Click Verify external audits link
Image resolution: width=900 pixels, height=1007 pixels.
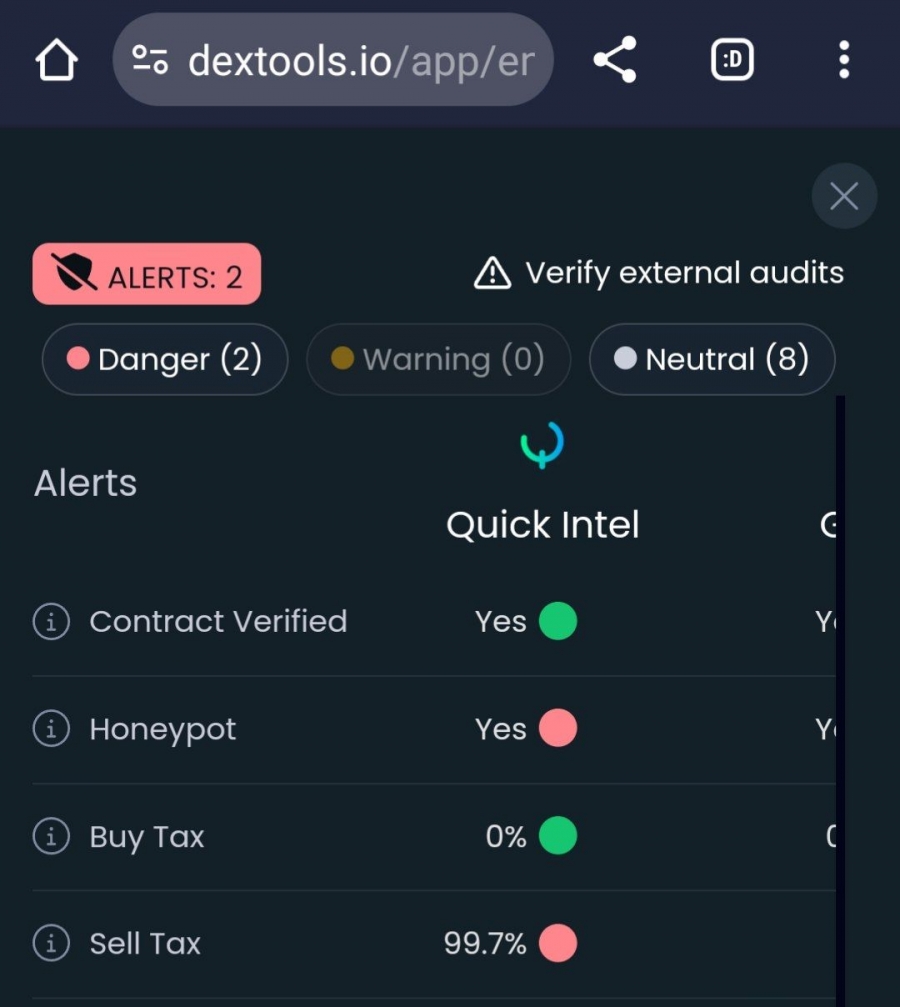click(x=658, y=273)
